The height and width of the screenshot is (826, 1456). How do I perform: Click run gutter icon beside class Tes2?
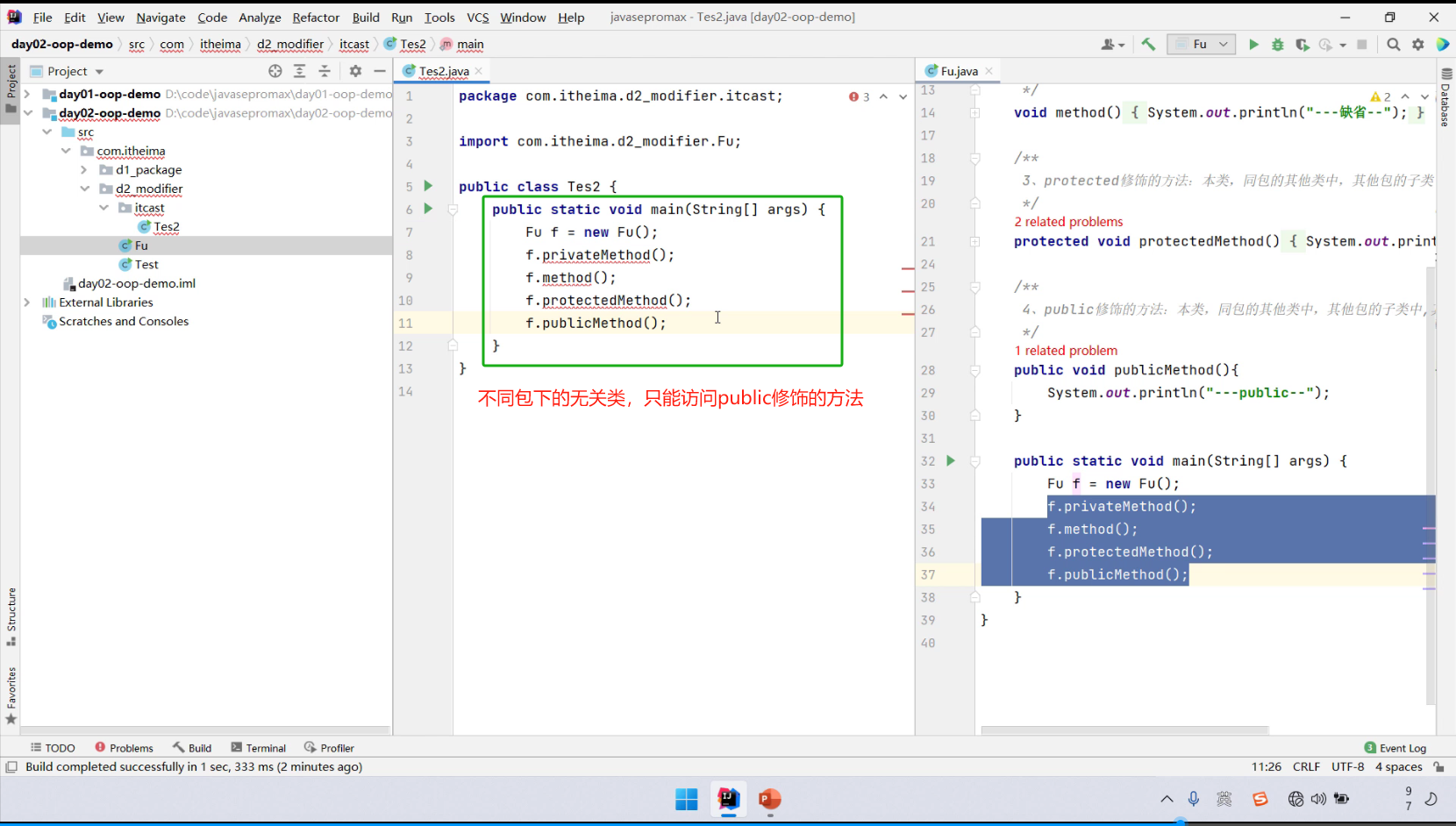(428, 186)
